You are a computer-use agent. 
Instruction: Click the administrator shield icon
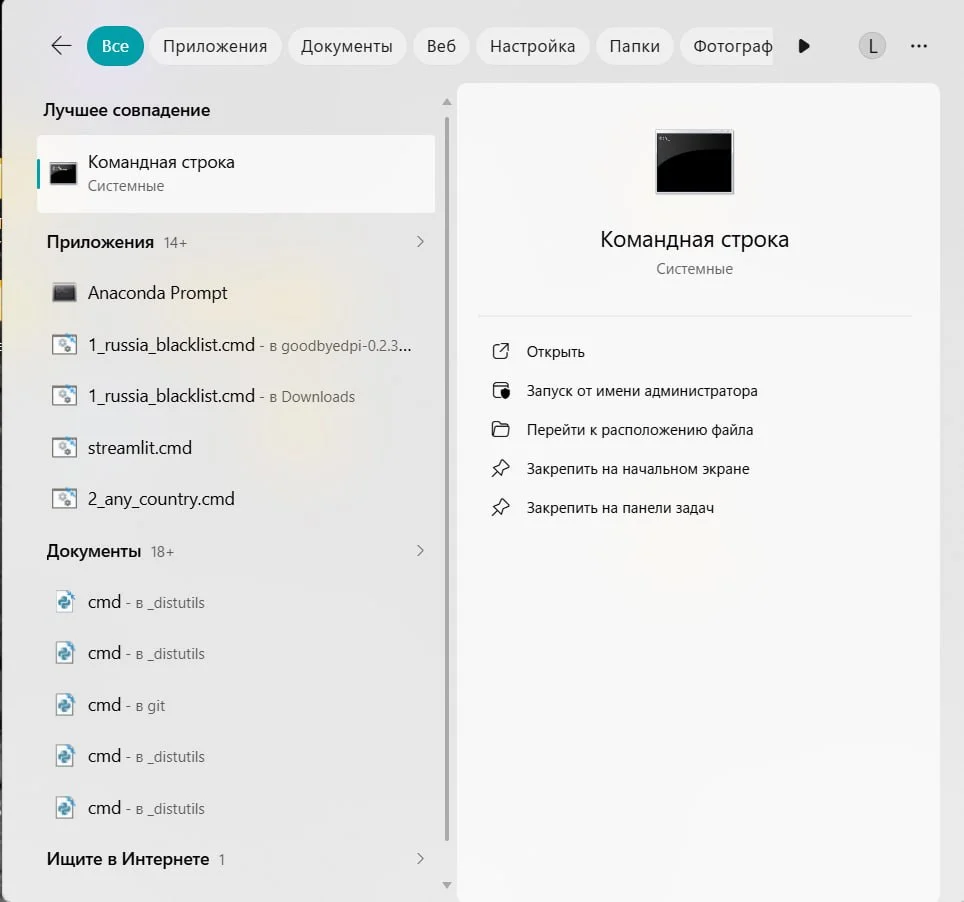click(500, 390)
